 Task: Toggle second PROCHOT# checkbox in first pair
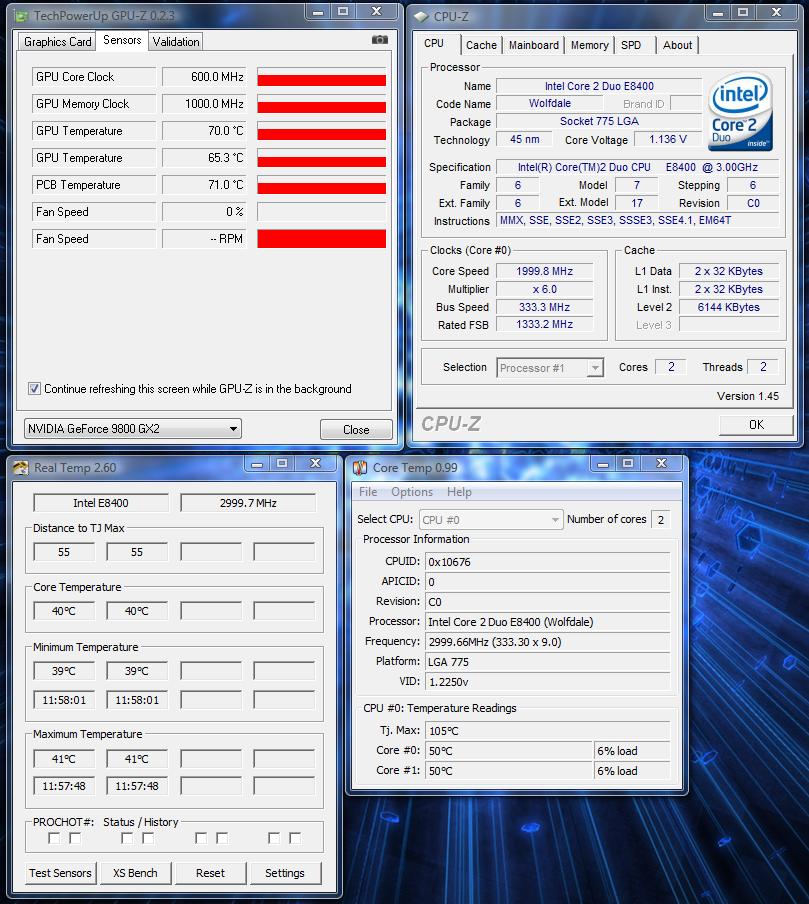tap(75, 838)
